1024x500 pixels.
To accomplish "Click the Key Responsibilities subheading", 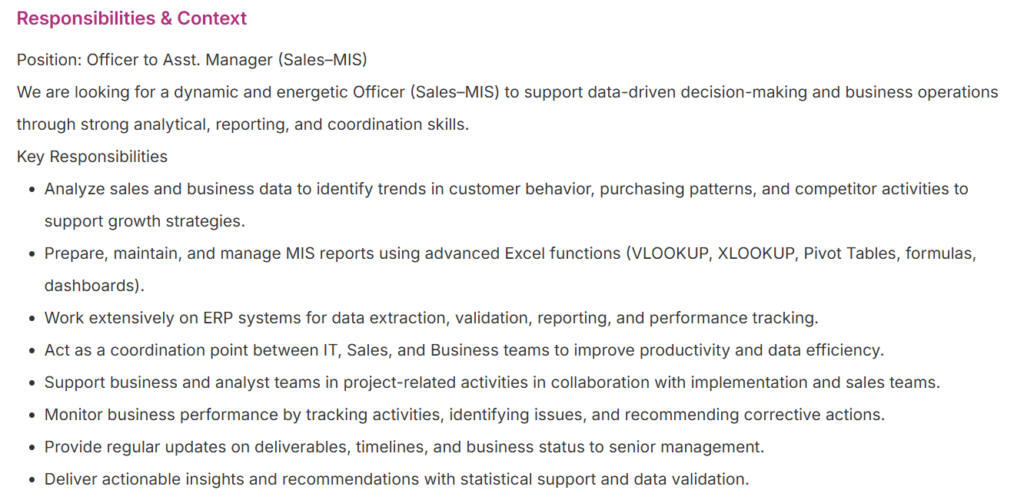I will pos(92,157).
